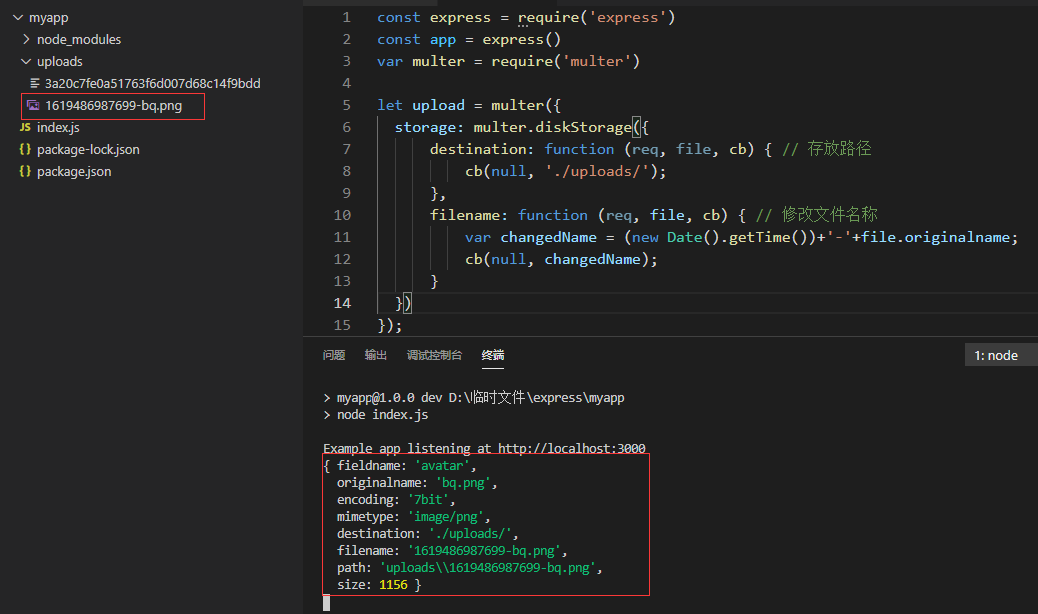Click line number 5 in the gutter
The height and width of the screenshot is (614, 1038).
[346, 105]
